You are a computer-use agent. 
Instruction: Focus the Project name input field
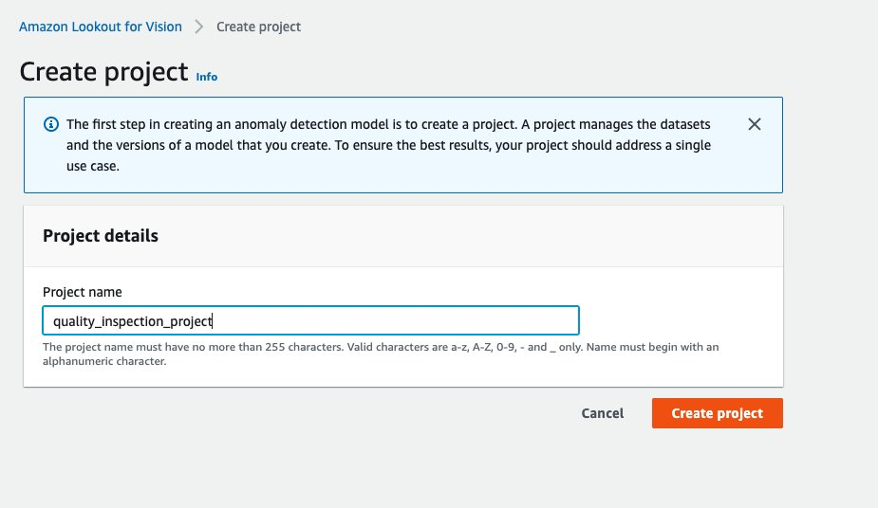[310, 321]
